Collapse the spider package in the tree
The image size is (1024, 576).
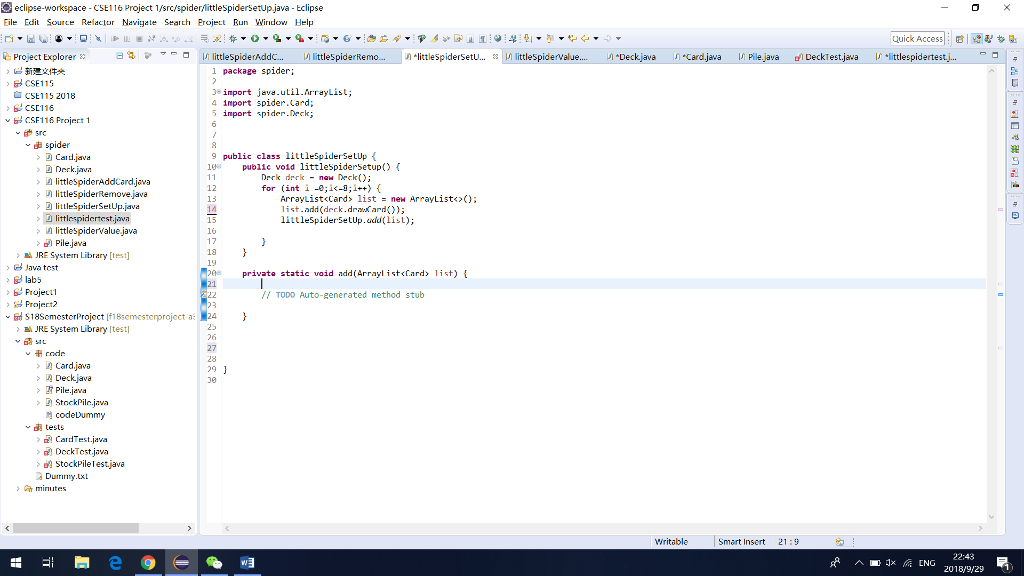29,145
